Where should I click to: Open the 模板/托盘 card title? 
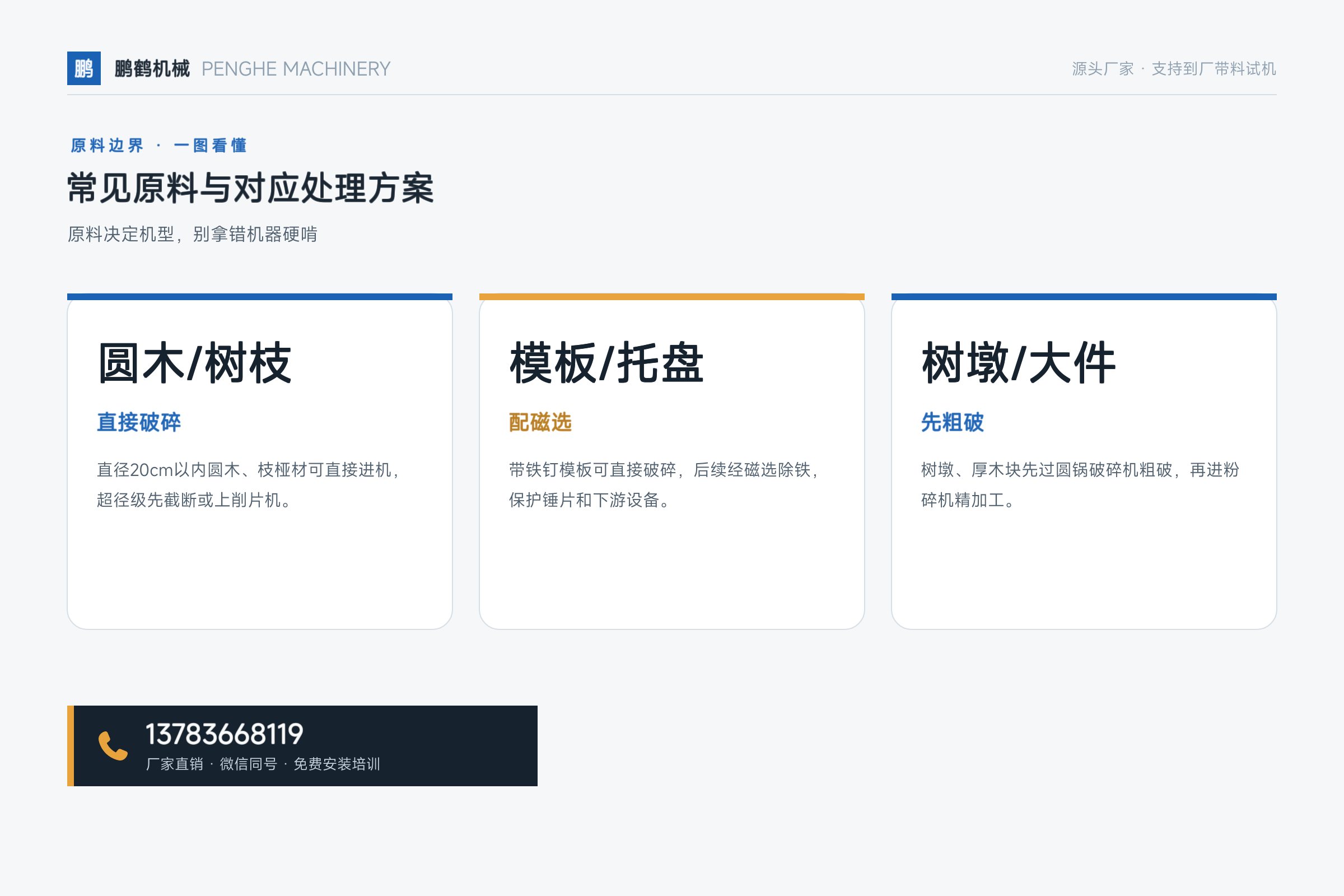click(x=607, y=363)
